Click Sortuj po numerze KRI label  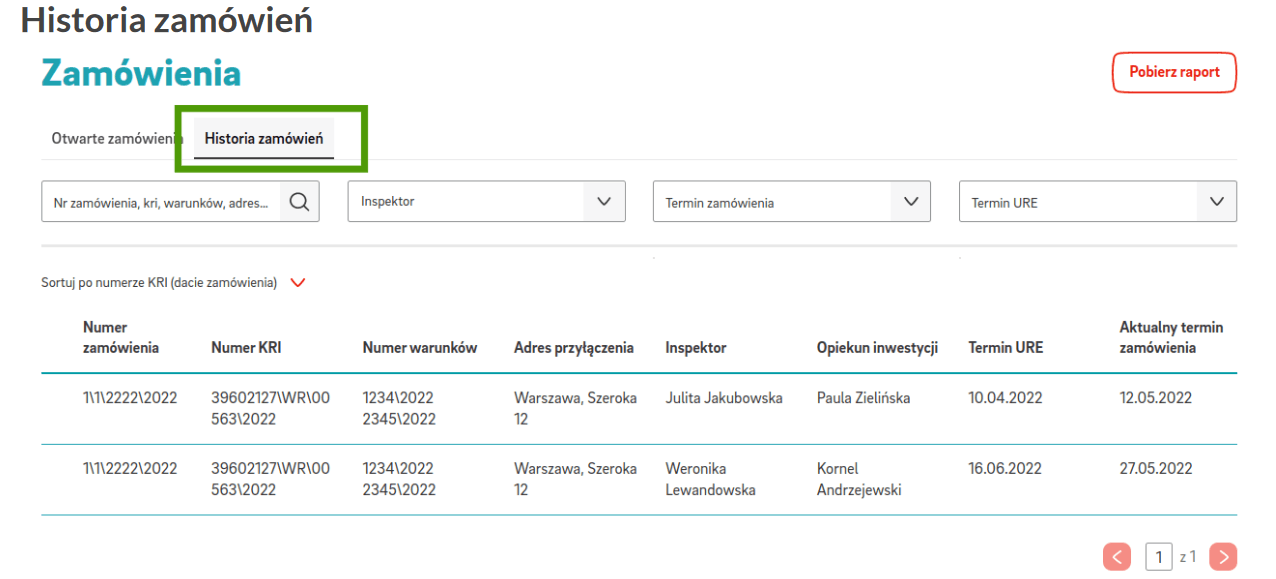click(x=159, y=283)
